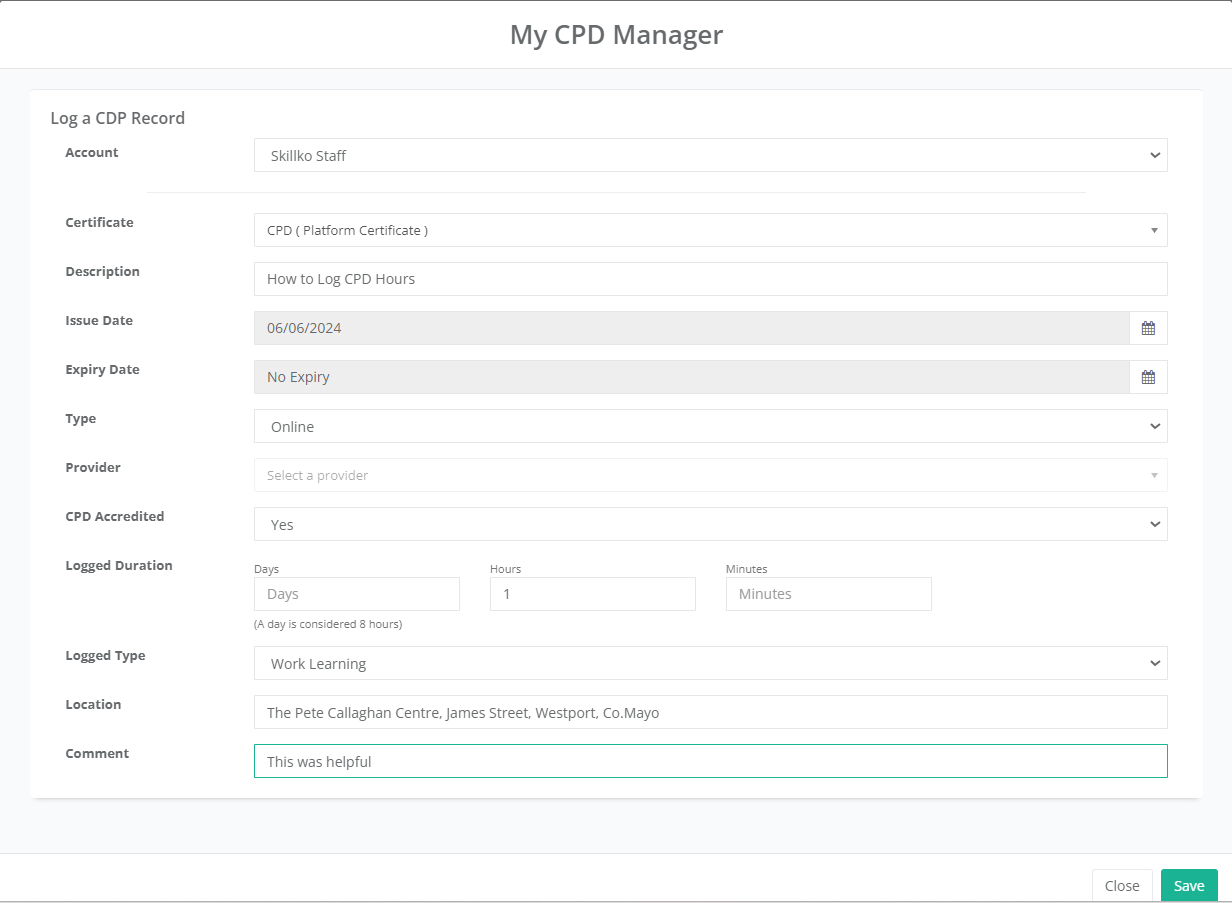Viewport: 1232px width, 903px height.
Task: Click the Minutes input field
Action: [x=828, y=593]
